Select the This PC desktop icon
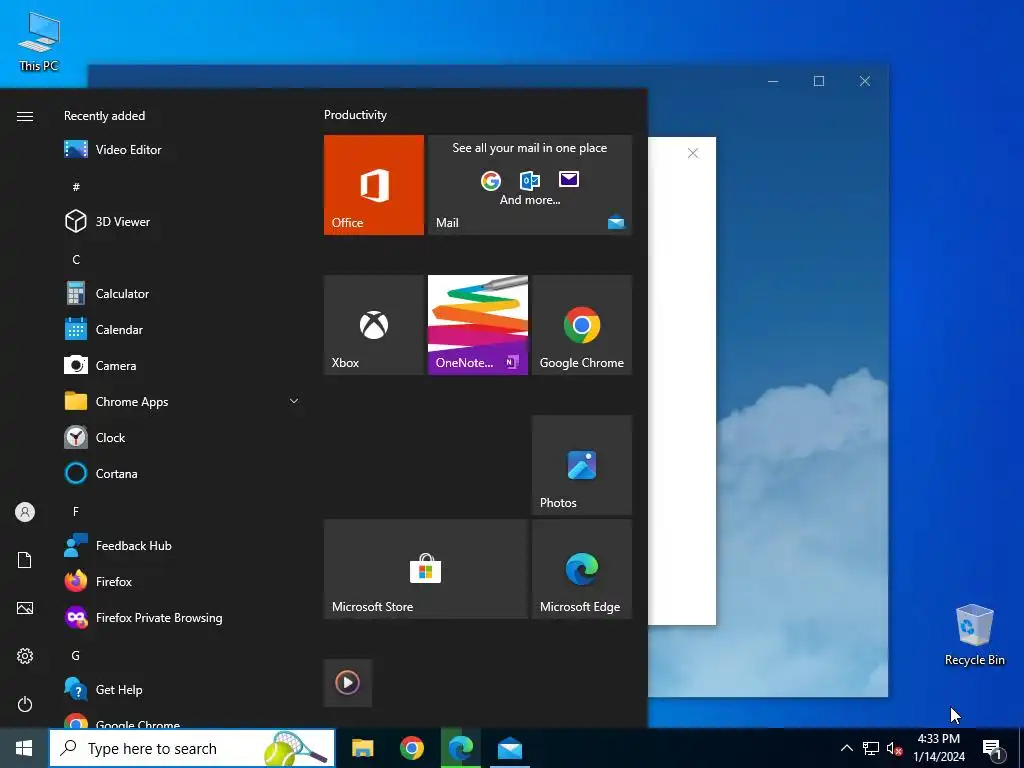Viewport: 1024px width, 768px height. [39, 41]
